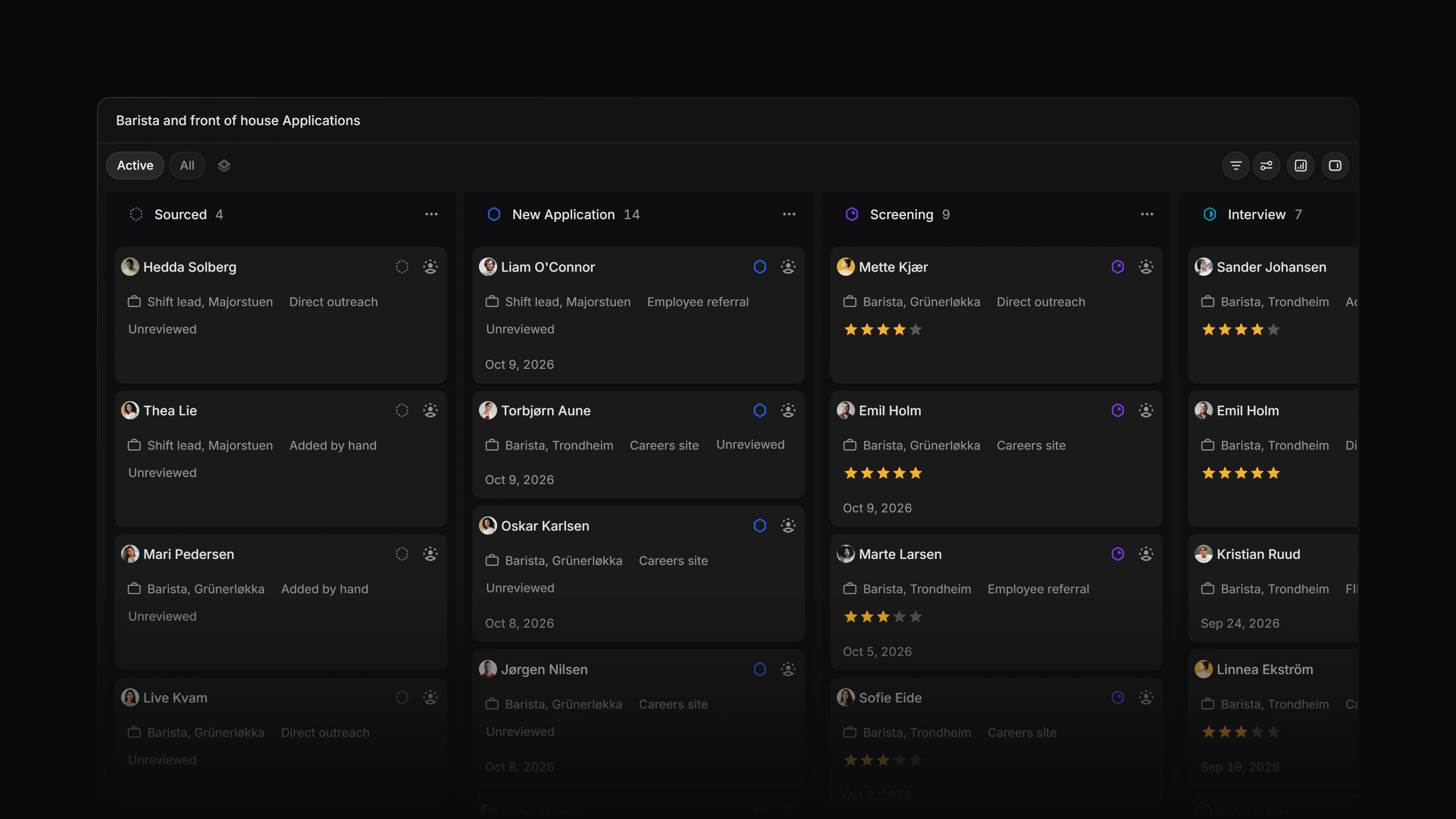Change stage icon on Mette Kjær card
1456x819 pixels.
click(x=1117, y=267)
